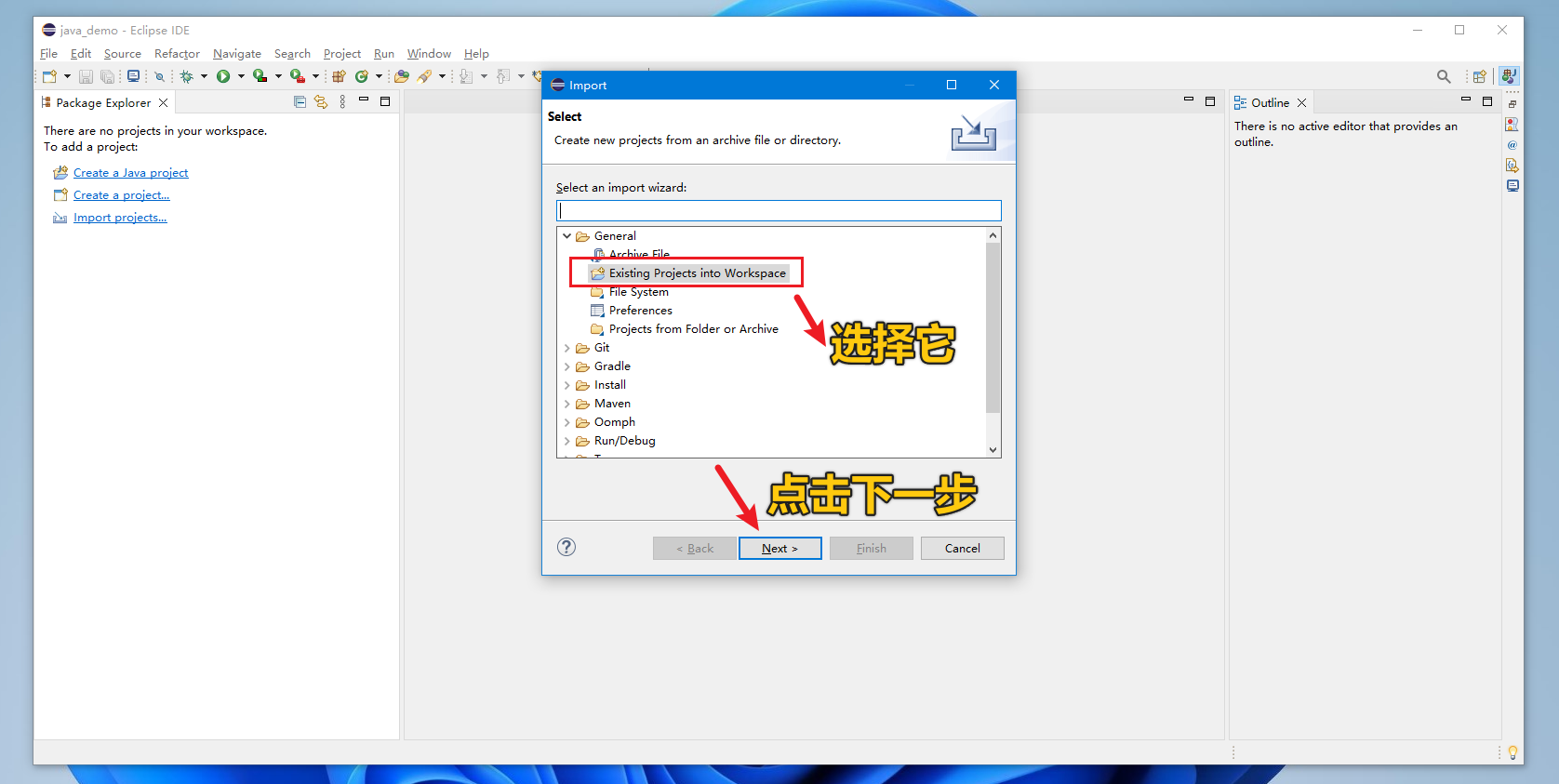Open the Navigate menu
The width and height of the screenshot is (1559, 784).
coord(237,54)
